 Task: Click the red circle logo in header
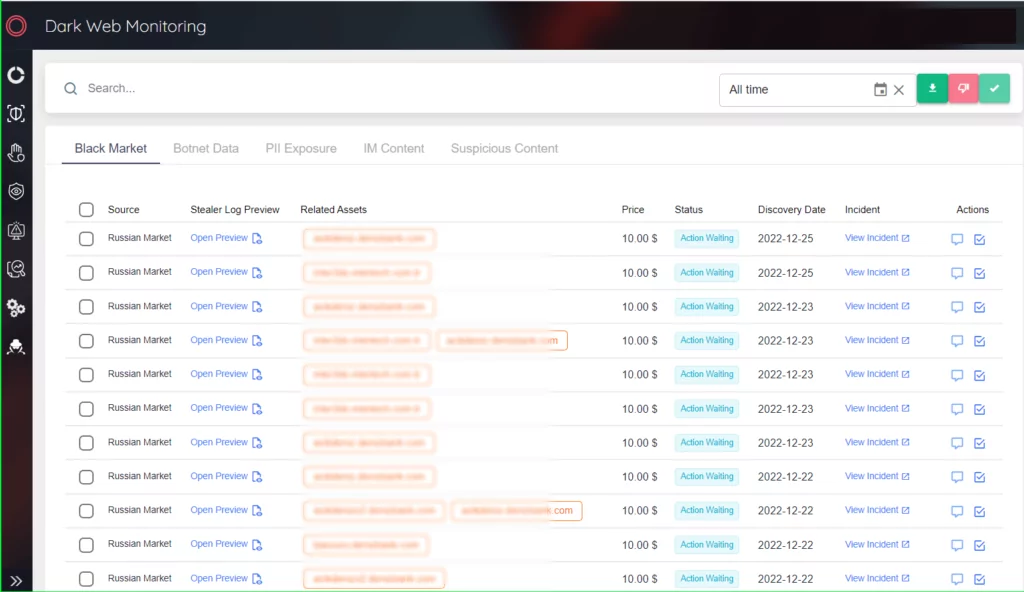coord(16,26)
